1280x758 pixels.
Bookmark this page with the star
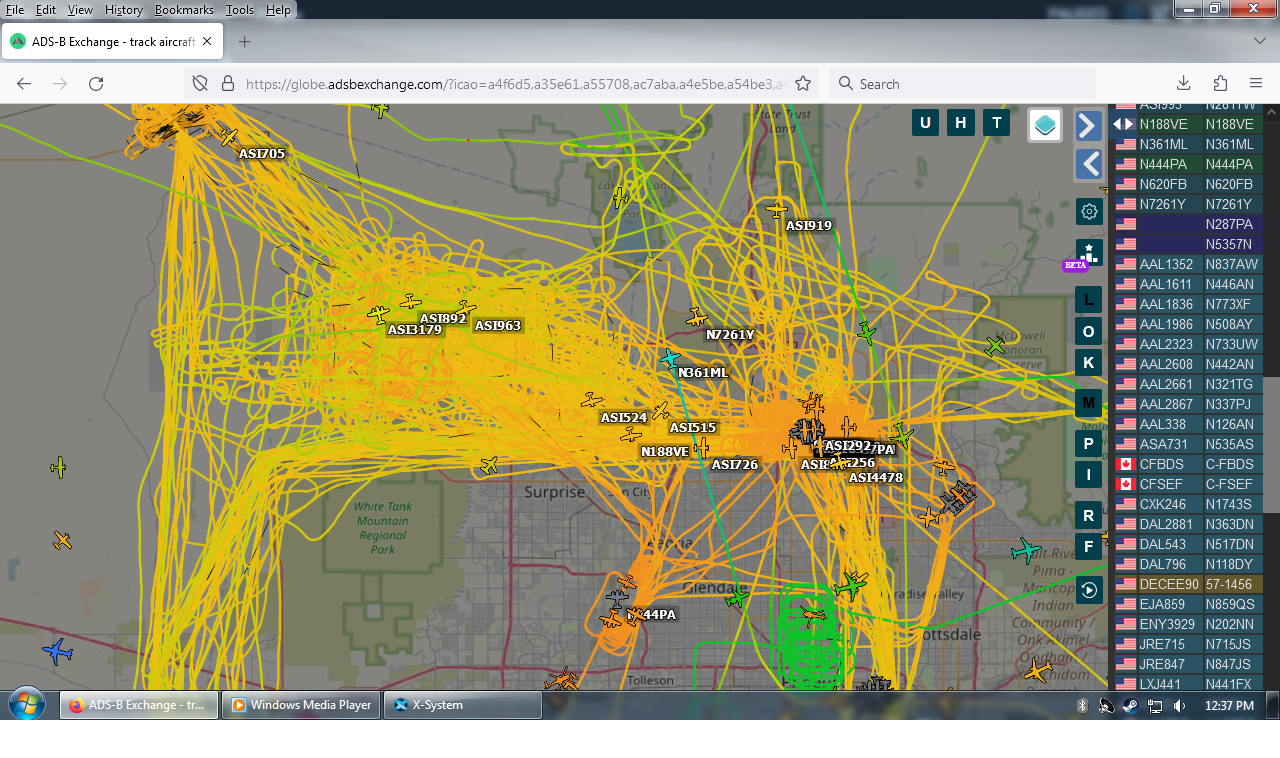tap(802, 84)
